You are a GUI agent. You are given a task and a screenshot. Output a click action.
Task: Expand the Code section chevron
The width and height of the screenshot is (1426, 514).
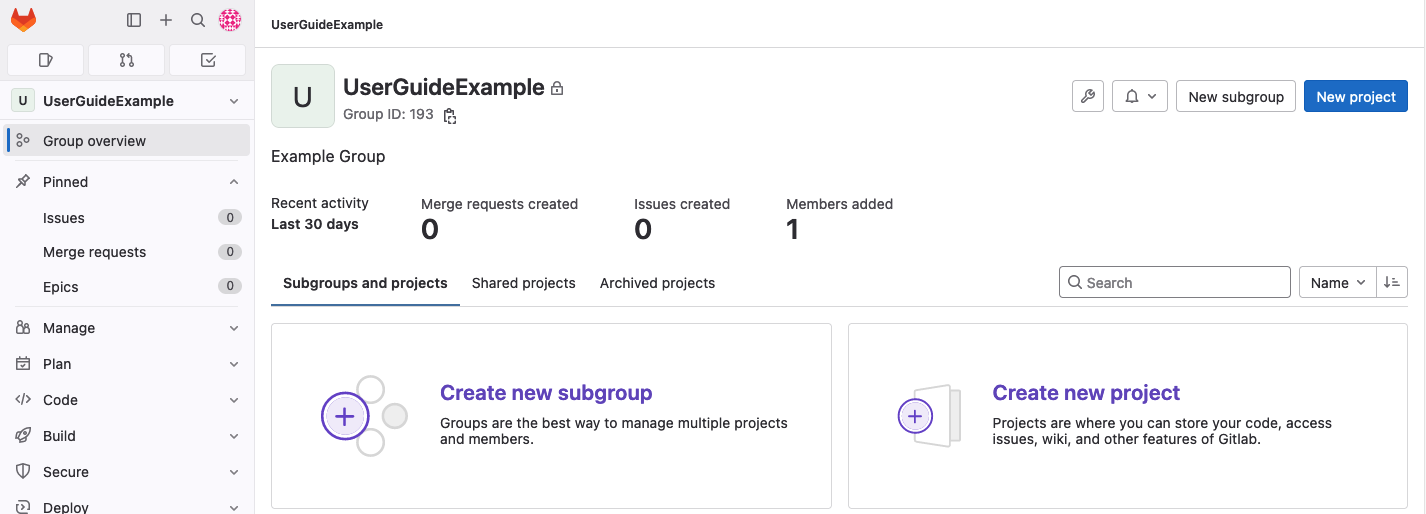click(234, 400)
